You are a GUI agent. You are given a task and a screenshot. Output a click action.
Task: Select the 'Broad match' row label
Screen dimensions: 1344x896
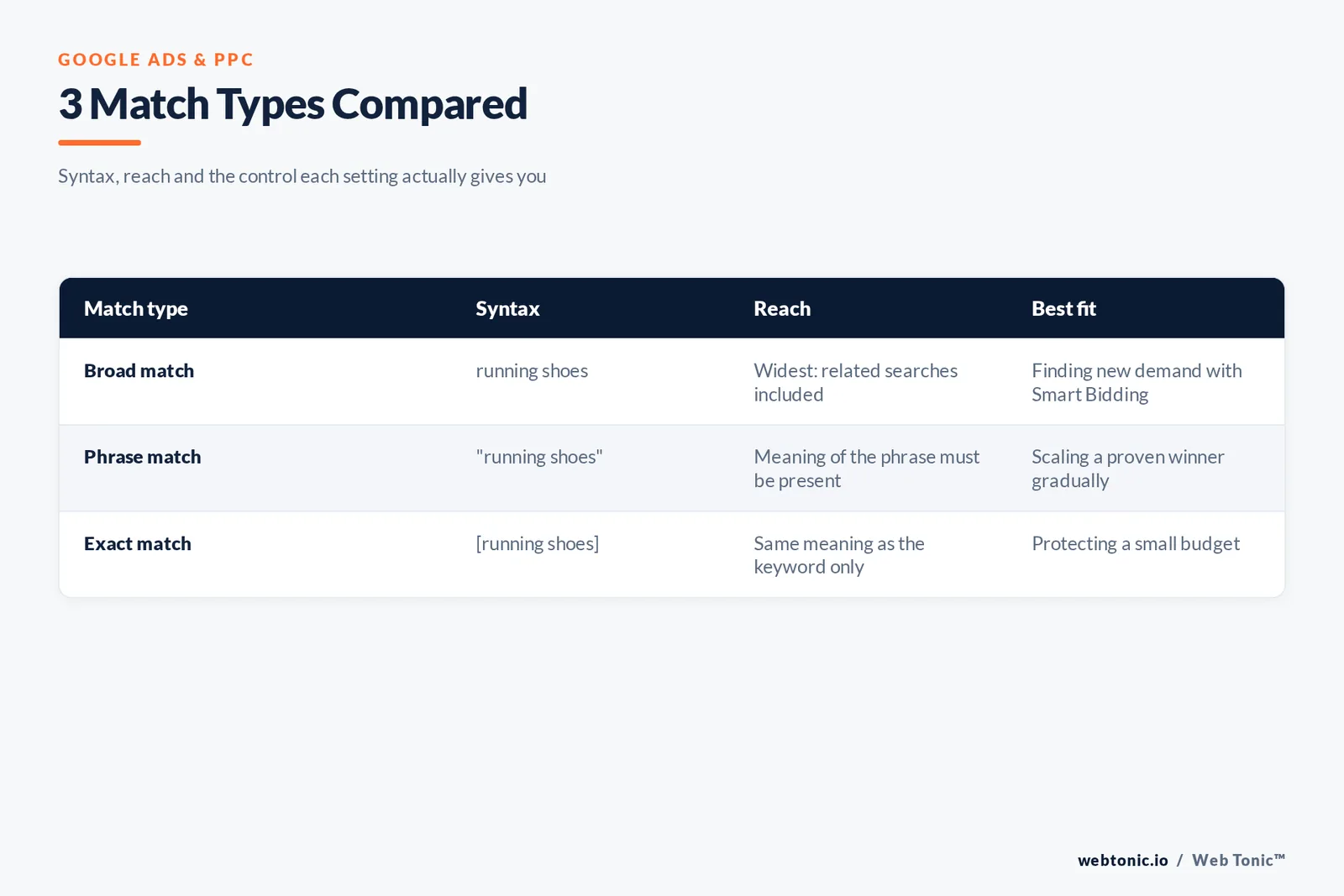(139, 371)
